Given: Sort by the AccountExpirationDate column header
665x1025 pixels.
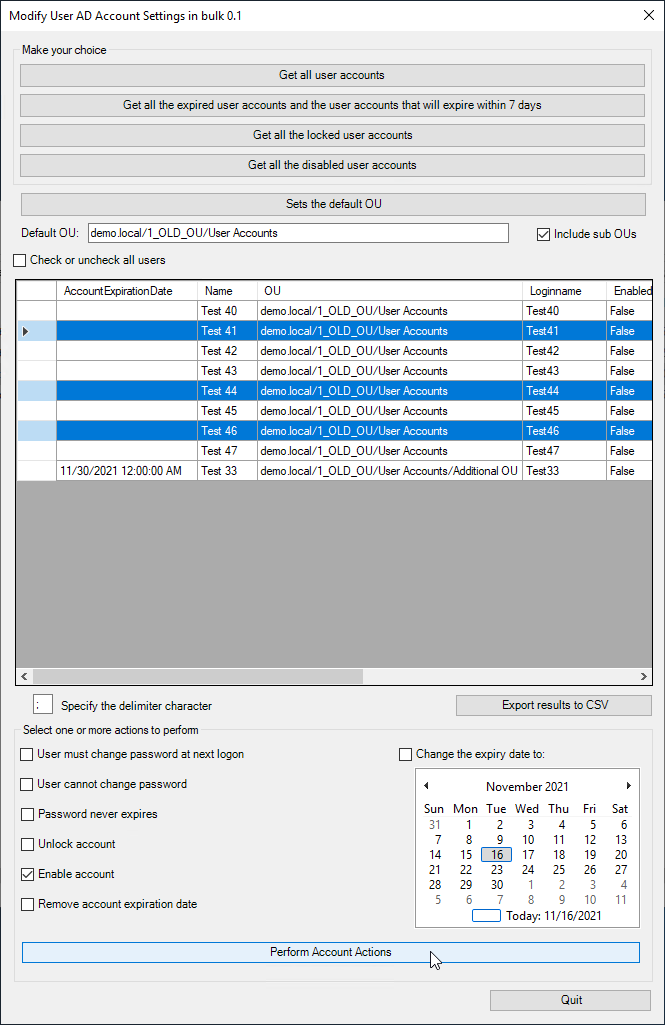Looking at the screenshot, I should click(118, 291).
